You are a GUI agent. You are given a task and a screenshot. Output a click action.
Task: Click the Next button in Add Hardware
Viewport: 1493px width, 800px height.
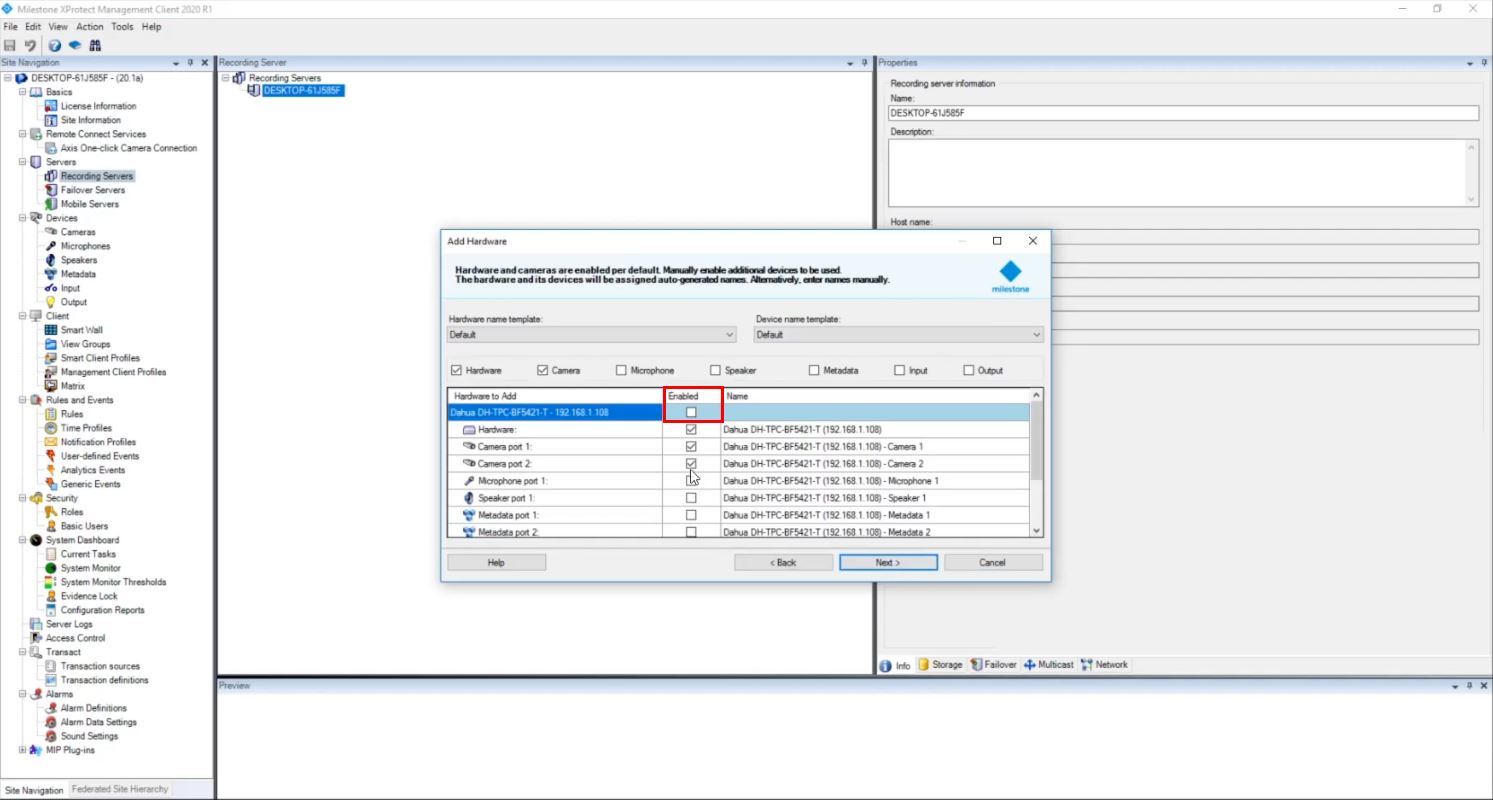point(888,561)
